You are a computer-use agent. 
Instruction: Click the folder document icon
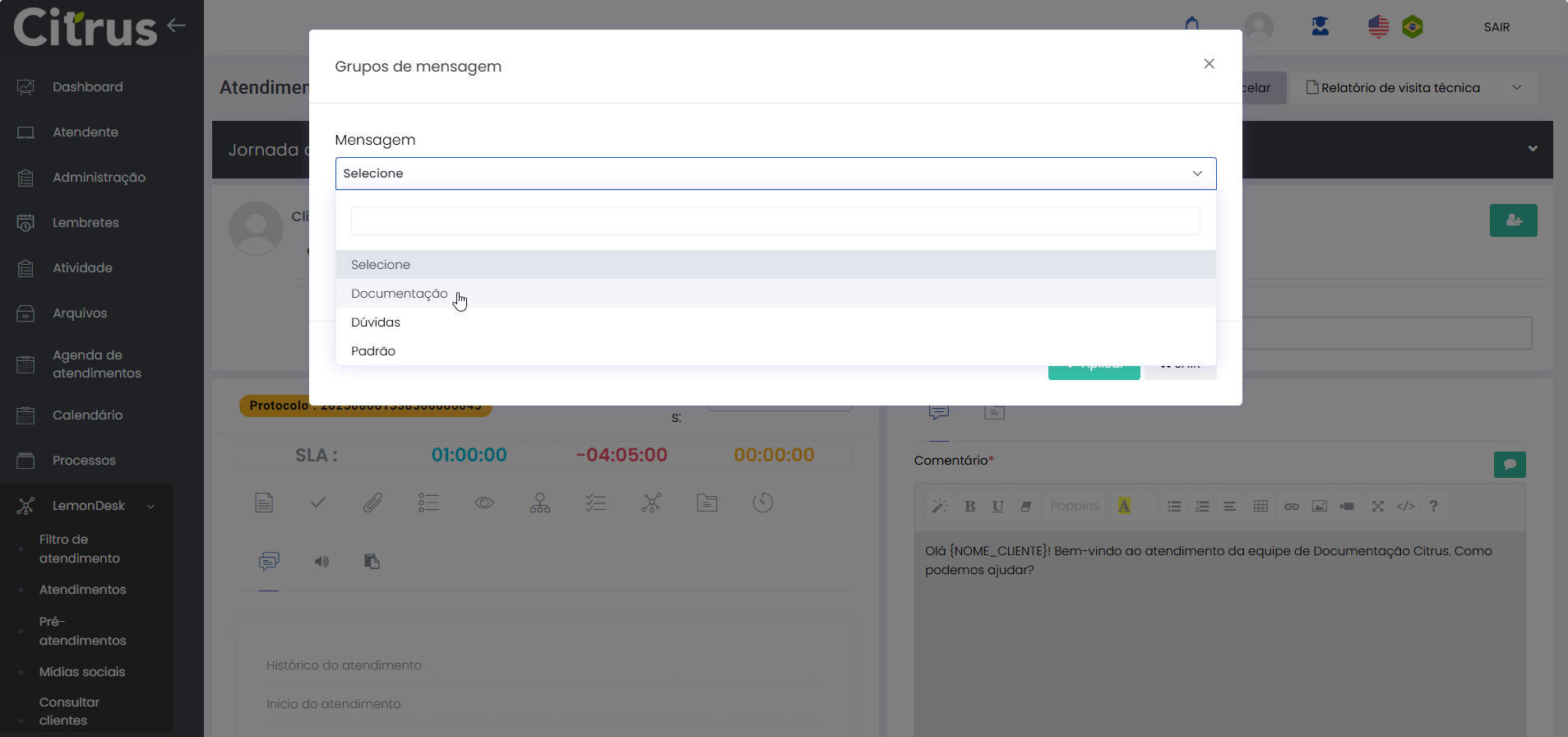pyautogui.click(x=707, y=503)
